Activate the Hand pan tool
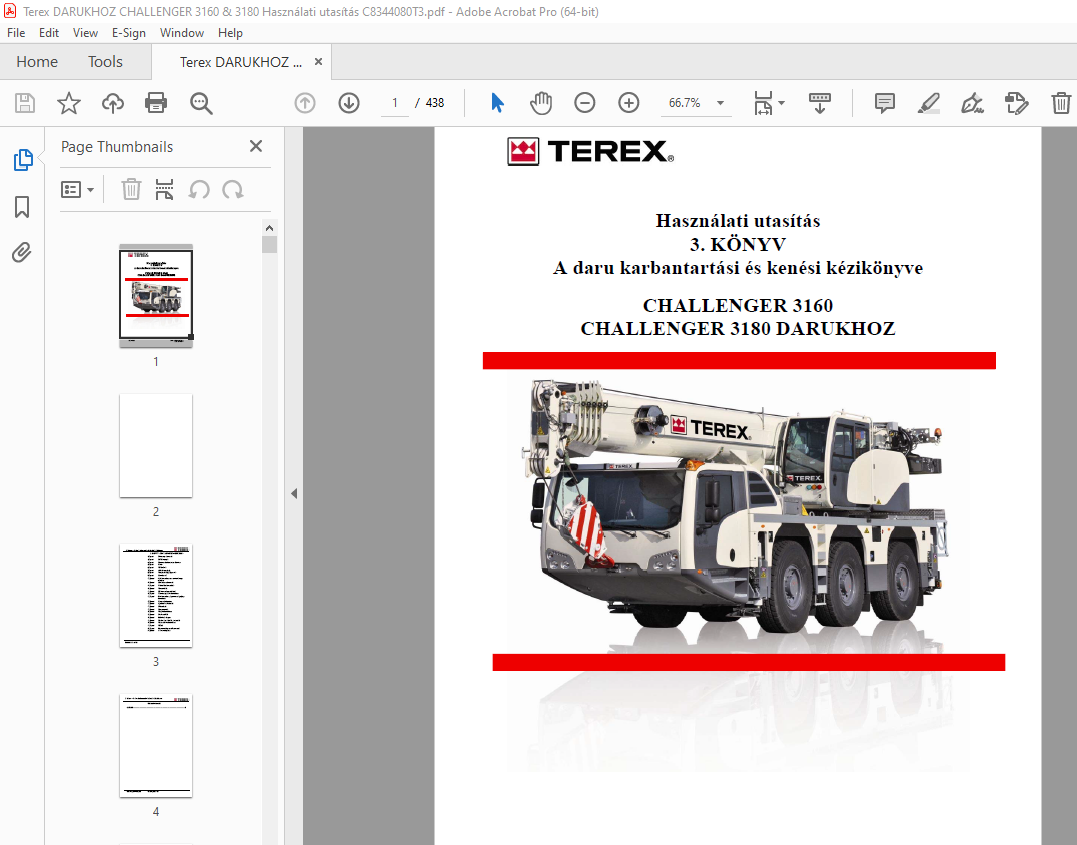The width and height of the screenshot is (1077, 845). 541,103
